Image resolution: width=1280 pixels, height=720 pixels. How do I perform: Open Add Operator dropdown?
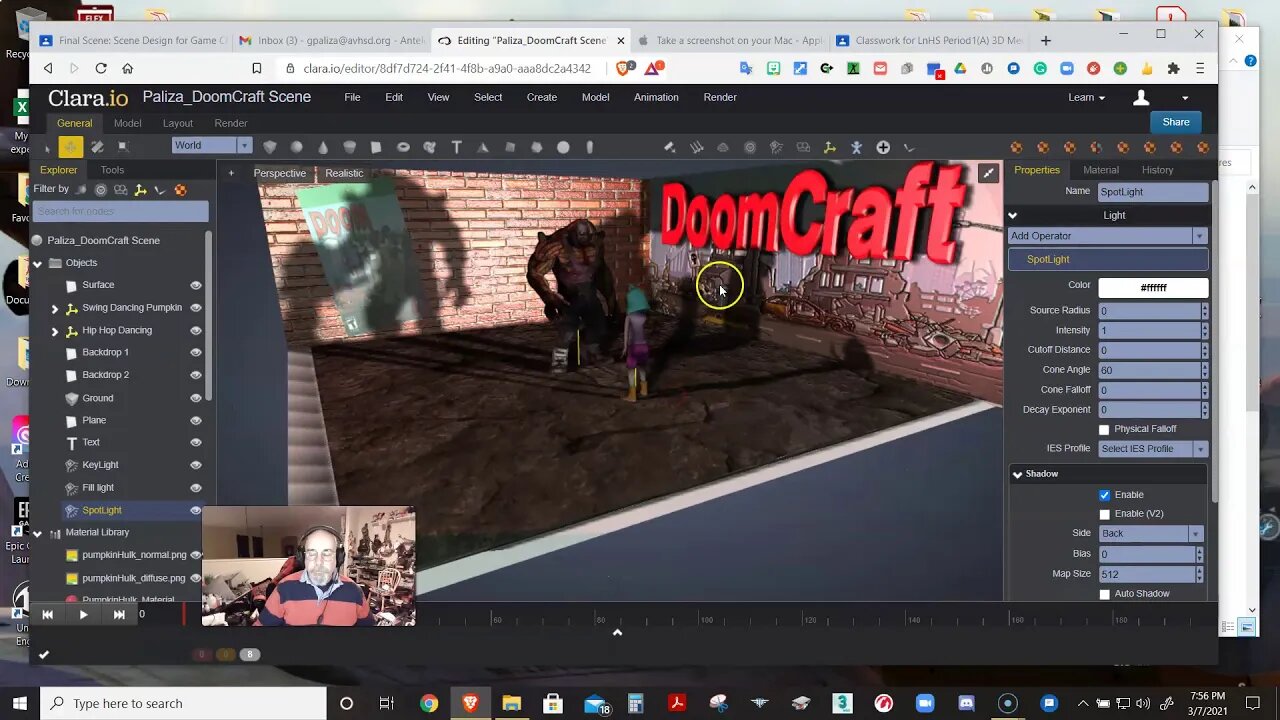click(x=1107, y=236)
